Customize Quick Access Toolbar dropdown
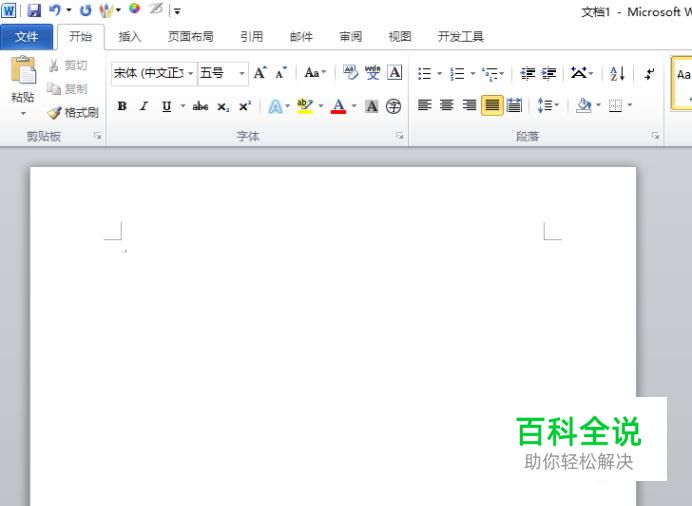 (177, 11)
